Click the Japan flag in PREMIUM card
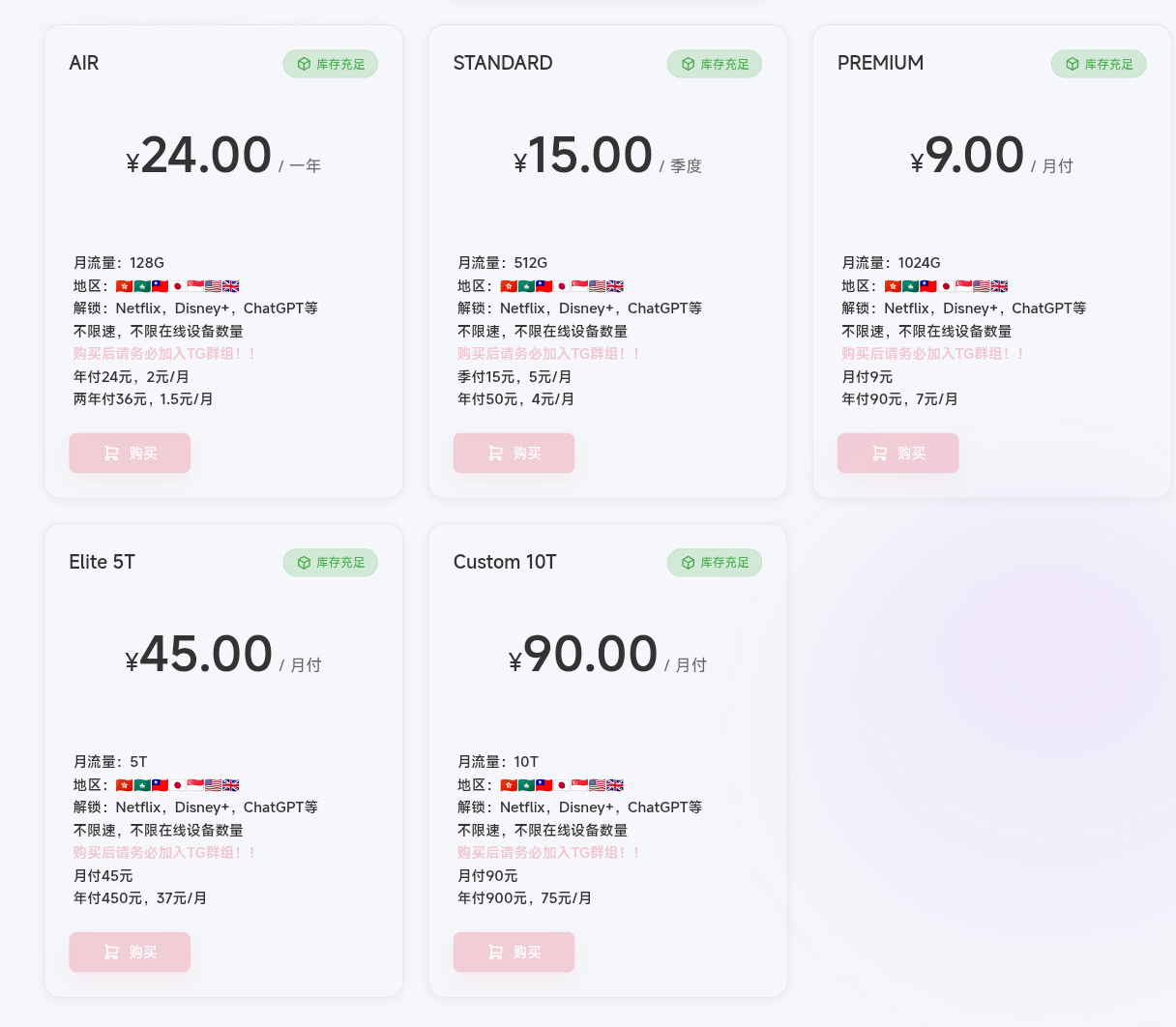 click(946, 286)
